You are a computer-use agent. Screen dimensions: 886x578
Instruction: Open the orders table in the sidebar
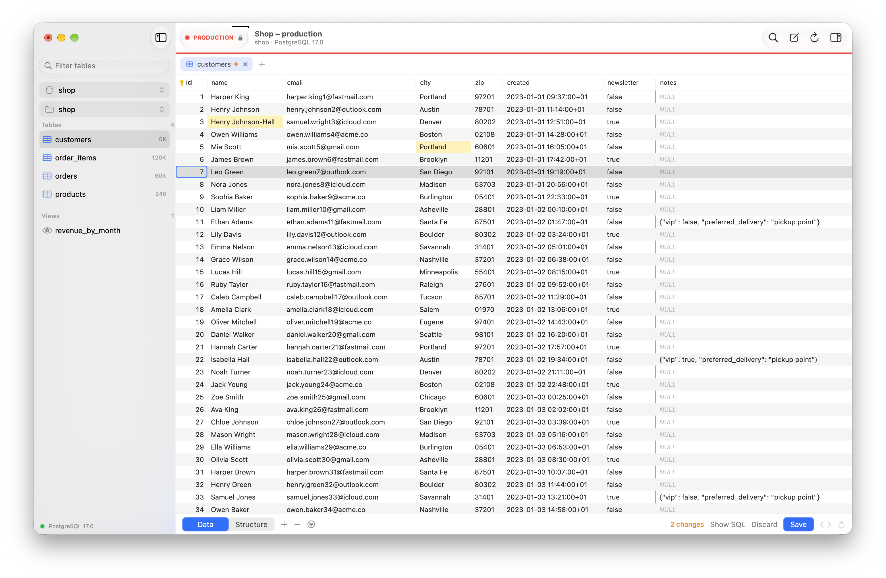[x=105, y=176]
